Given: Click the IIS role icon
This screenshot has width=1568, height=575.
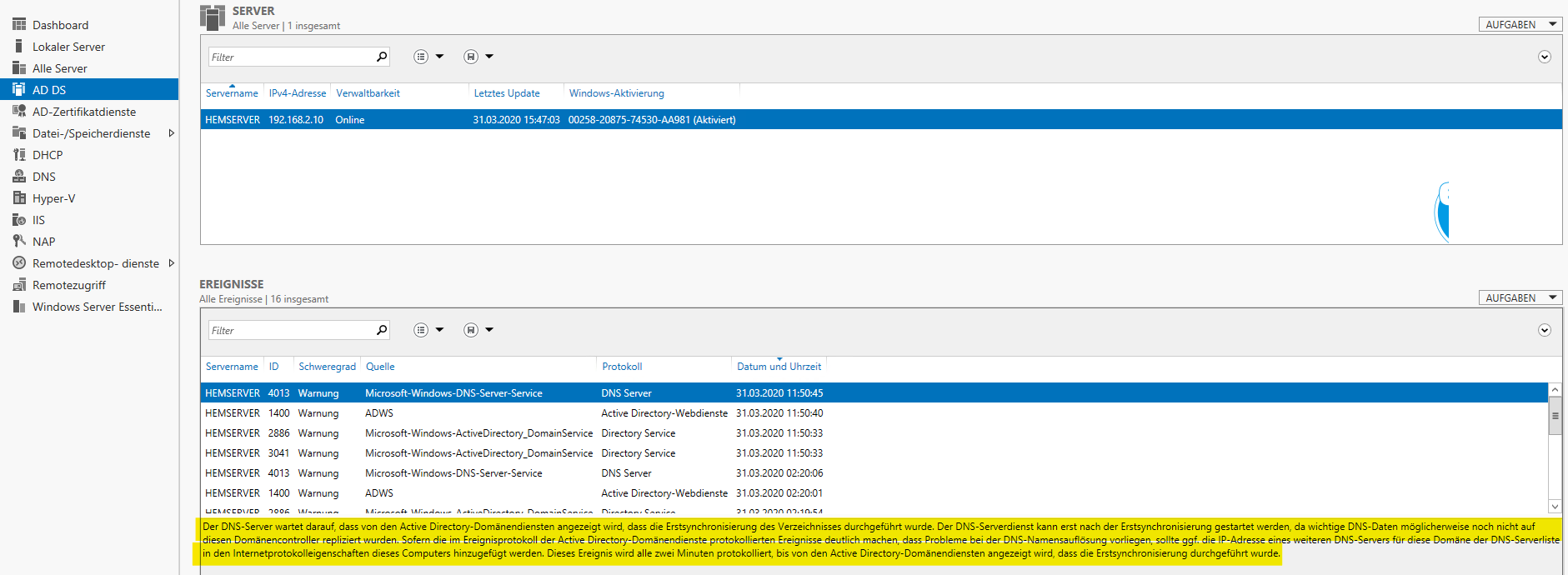Looking at the screenshot, I should pyautogui.click(x=19, y=220).
